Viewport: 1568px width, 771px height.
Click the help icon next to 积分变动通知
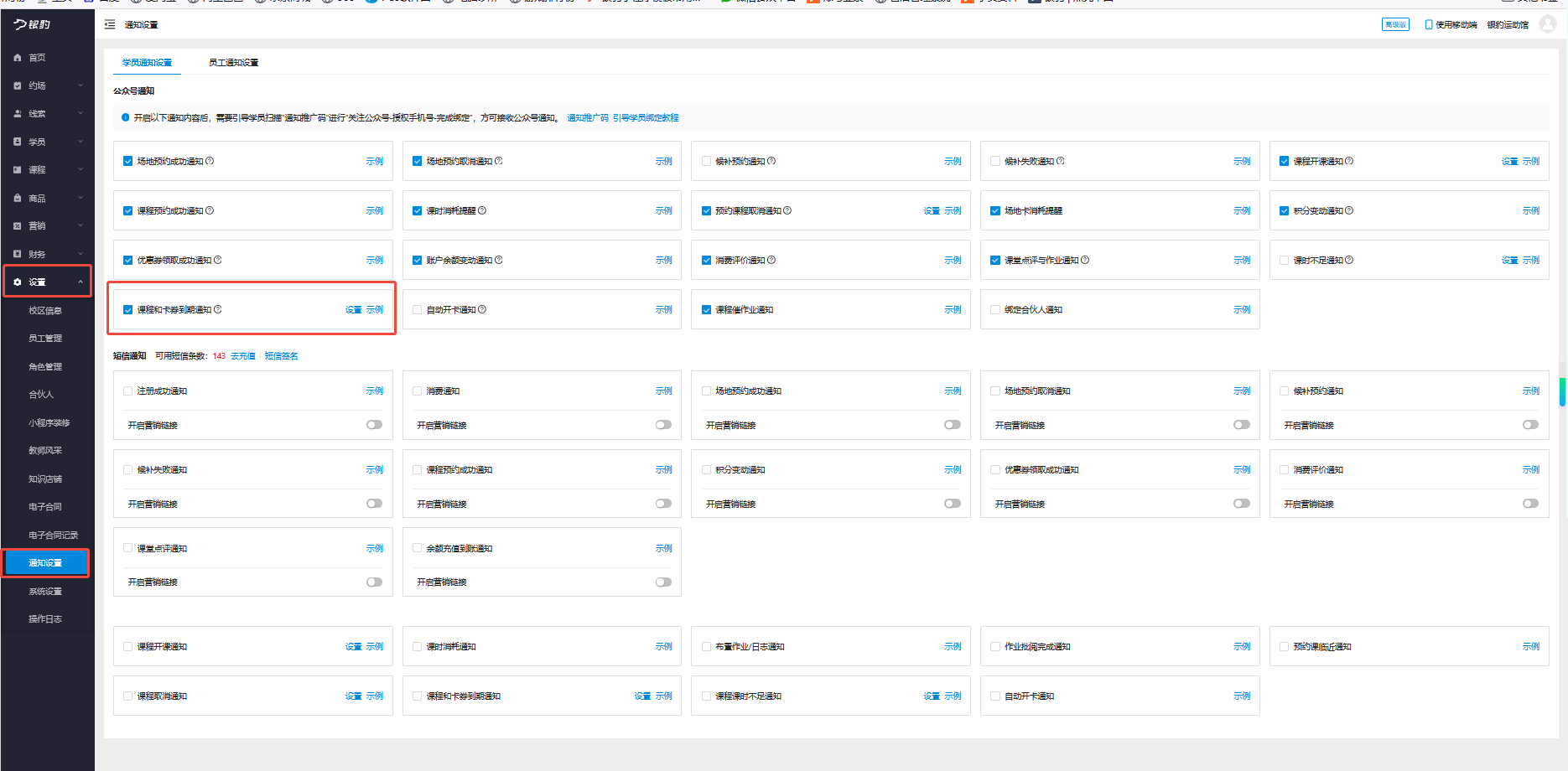[1349, 210]
